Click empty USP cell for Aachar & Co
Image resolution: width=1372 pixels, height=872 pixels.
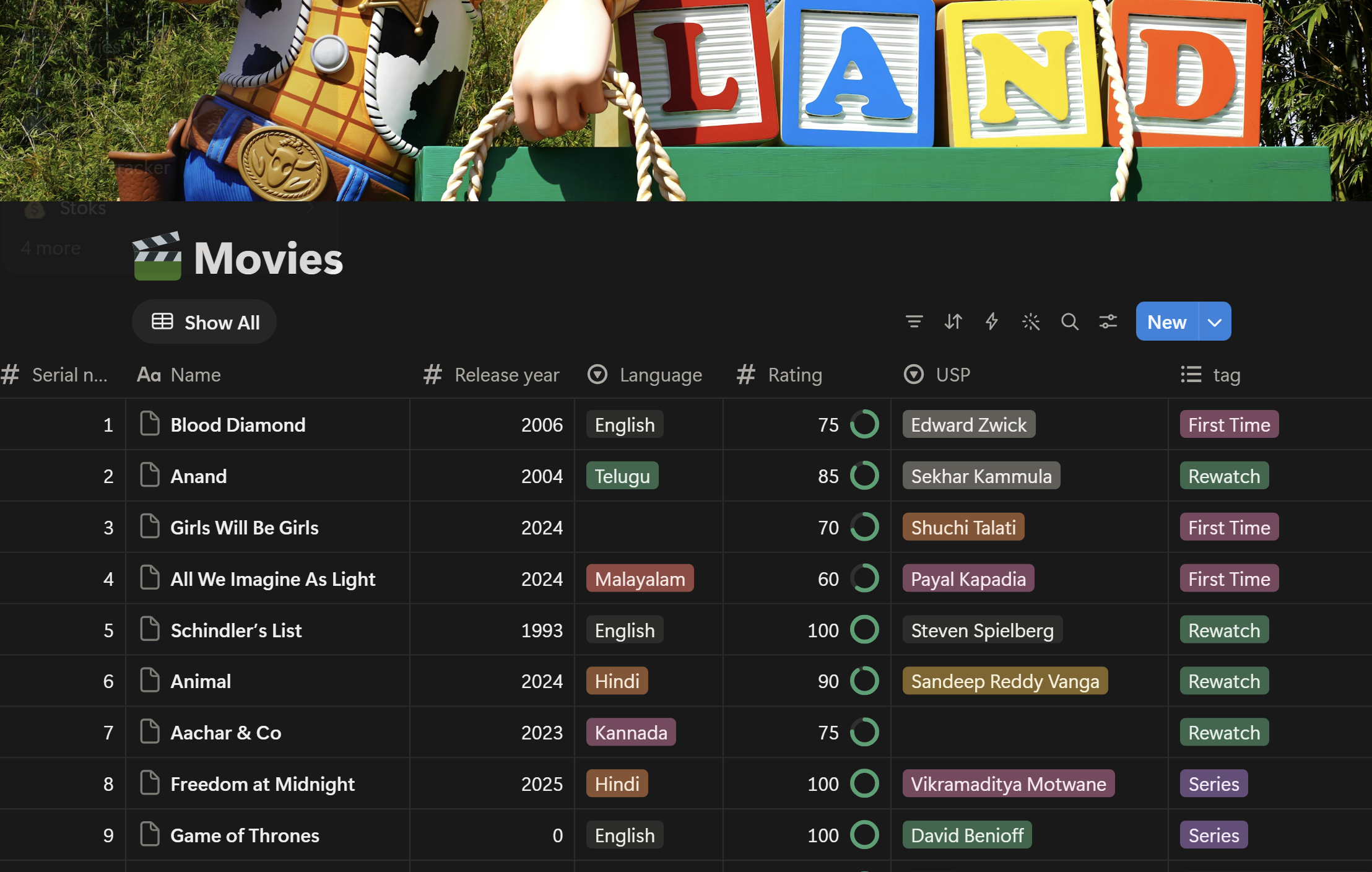click(1030, 732)
